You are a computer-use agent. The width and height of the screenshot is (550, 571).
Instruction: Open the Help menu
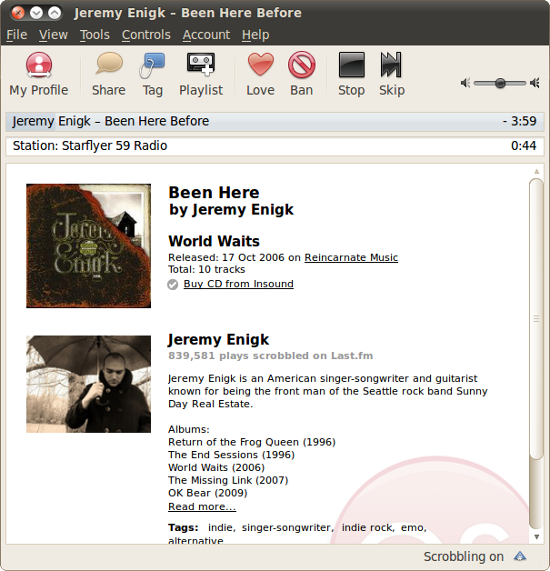255,35
